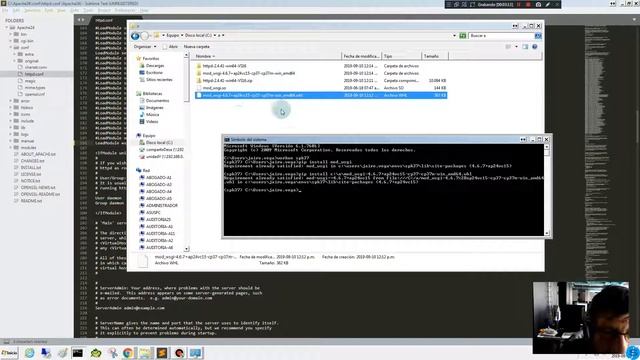Open Documentos library in navigation pane
Viewport: 640px width, 360px height.
coord(157,100)
